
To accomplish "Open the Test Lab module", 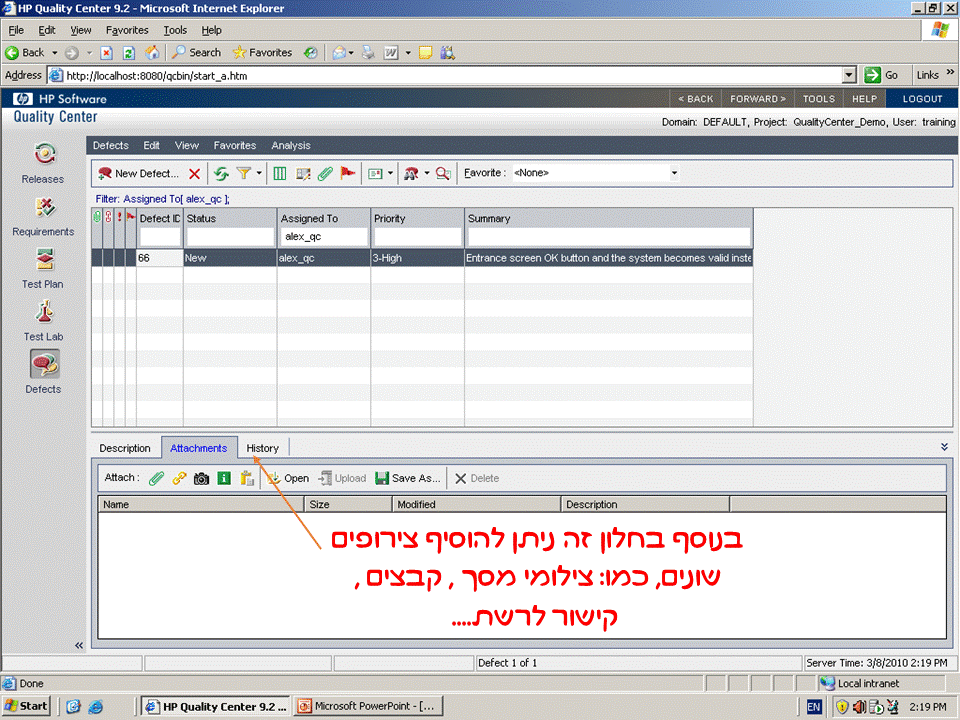I will coord(43,321).
